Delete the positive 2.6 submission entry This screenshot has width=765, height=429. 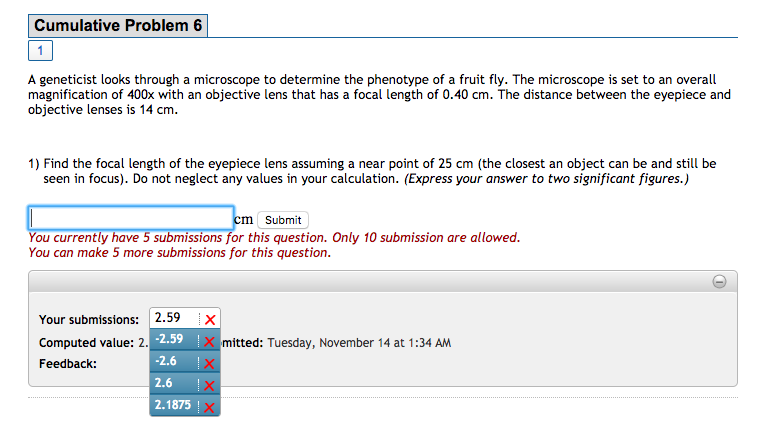[x=210, y=384]
